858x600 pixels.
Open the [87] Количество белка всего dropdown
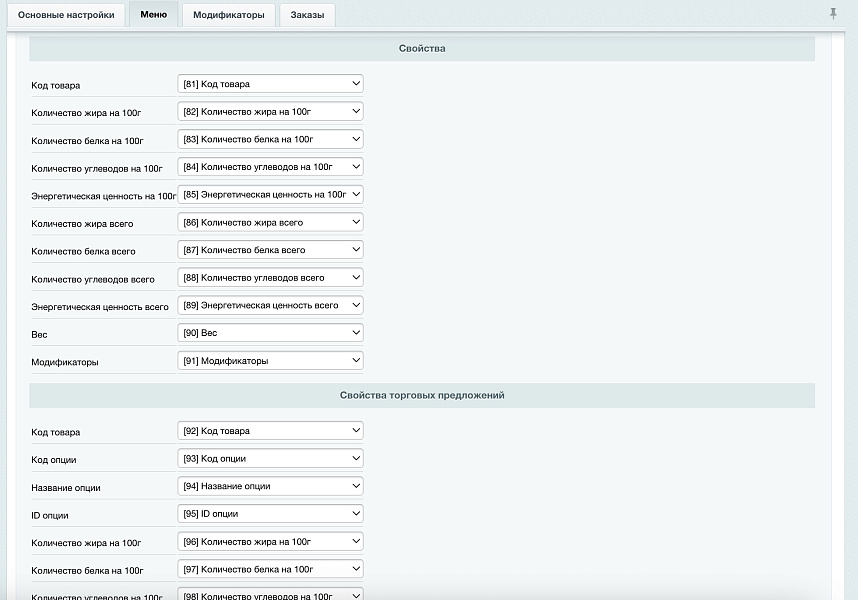[x=270, y=250]
